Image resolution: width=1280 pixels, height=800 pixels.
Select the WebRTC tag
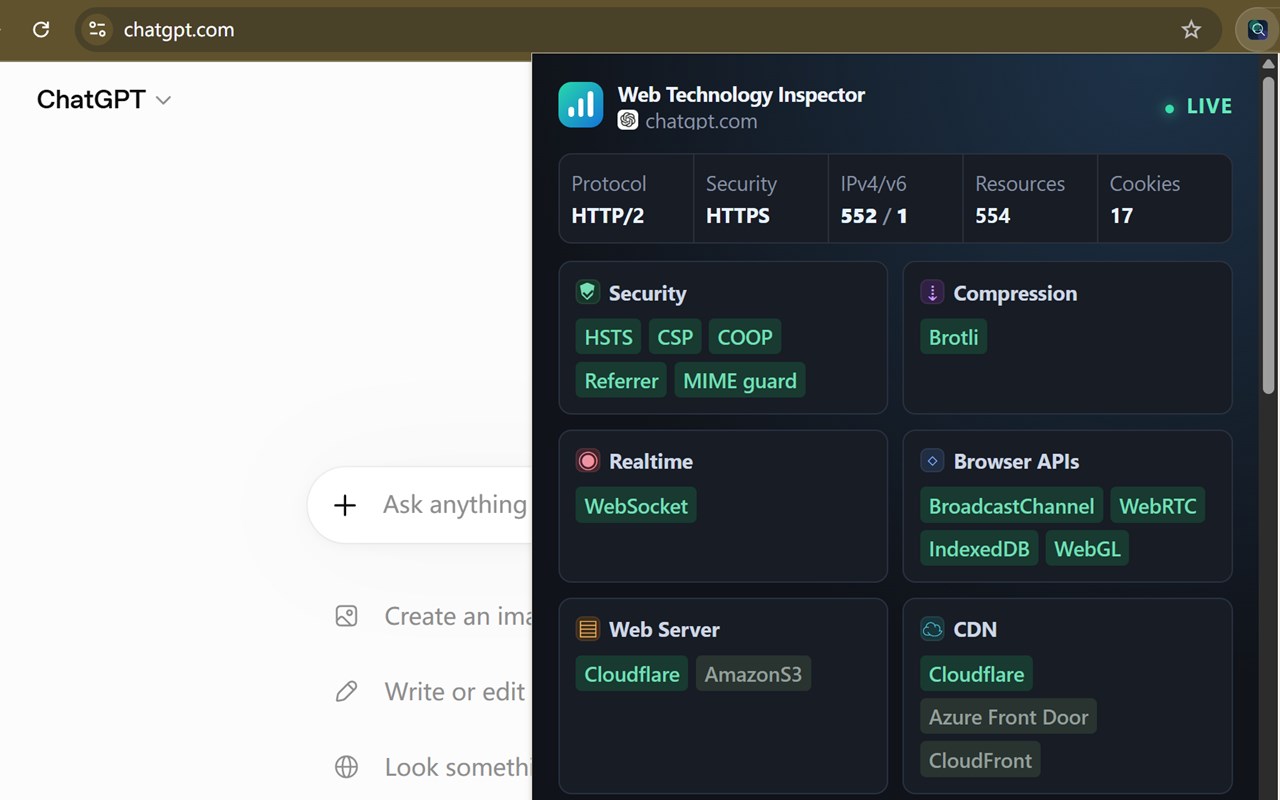click(1158, 505)
